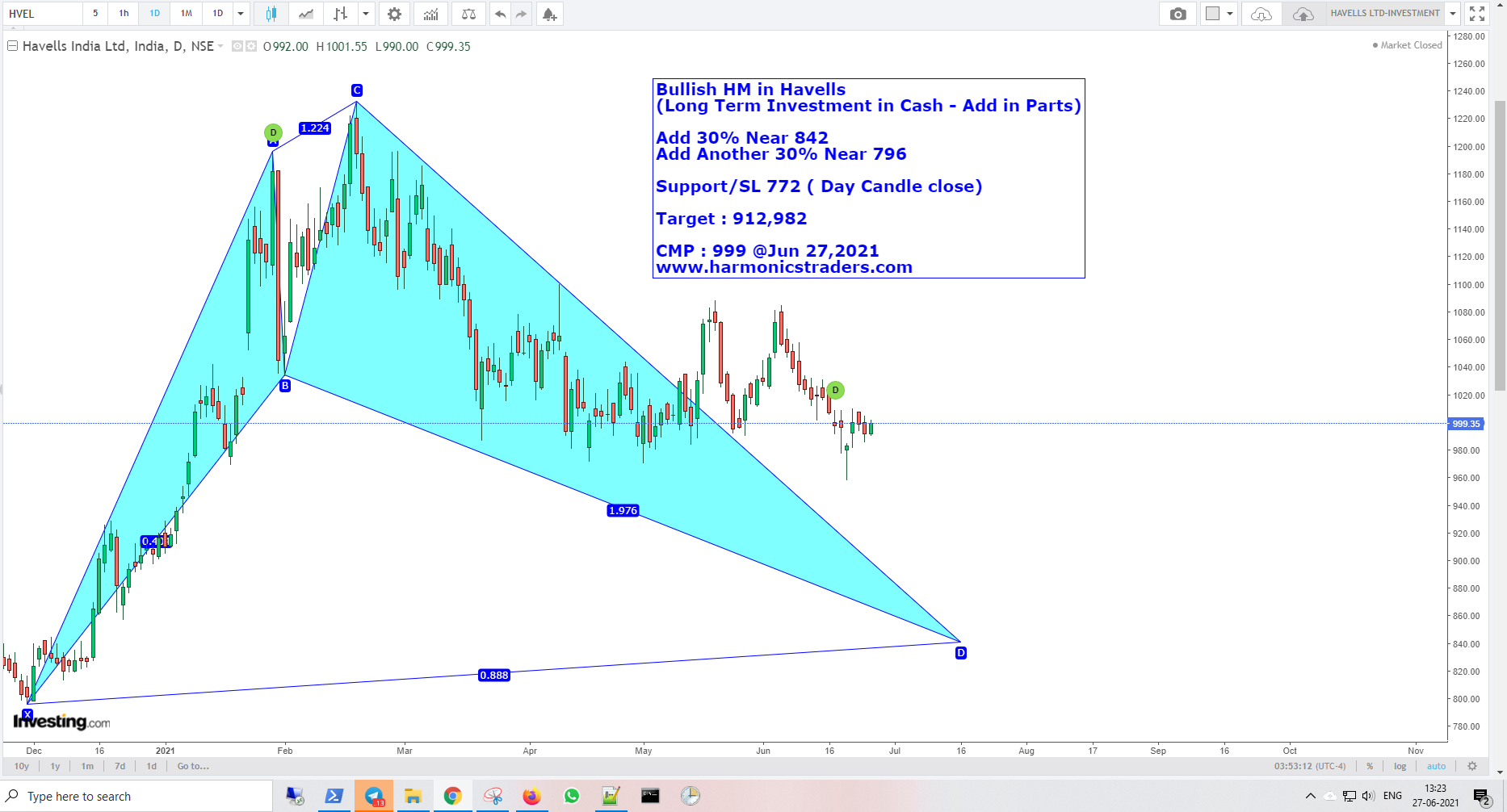Toggle fullscreen mode icon
This screenshot has width=1507, height=812.
[x=1477, y=14]
